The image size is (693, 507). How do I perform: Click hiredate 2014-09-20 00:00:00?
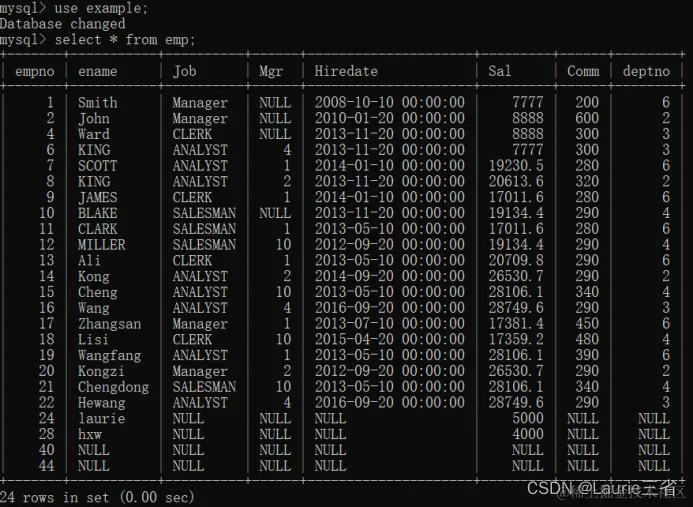tap(389, 276)
